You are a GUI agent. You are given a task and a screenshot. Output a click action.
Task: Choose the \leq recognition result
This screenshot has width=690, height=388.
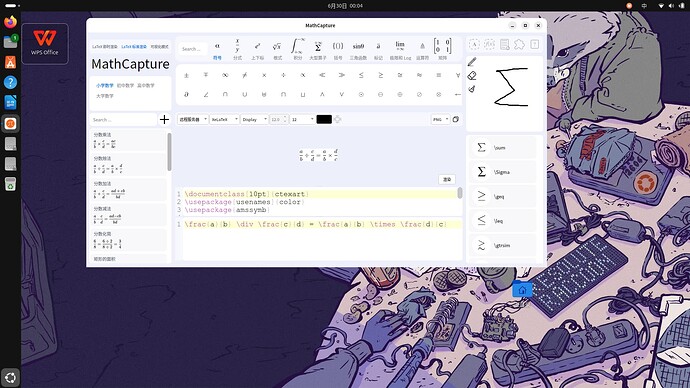(503, 220)
